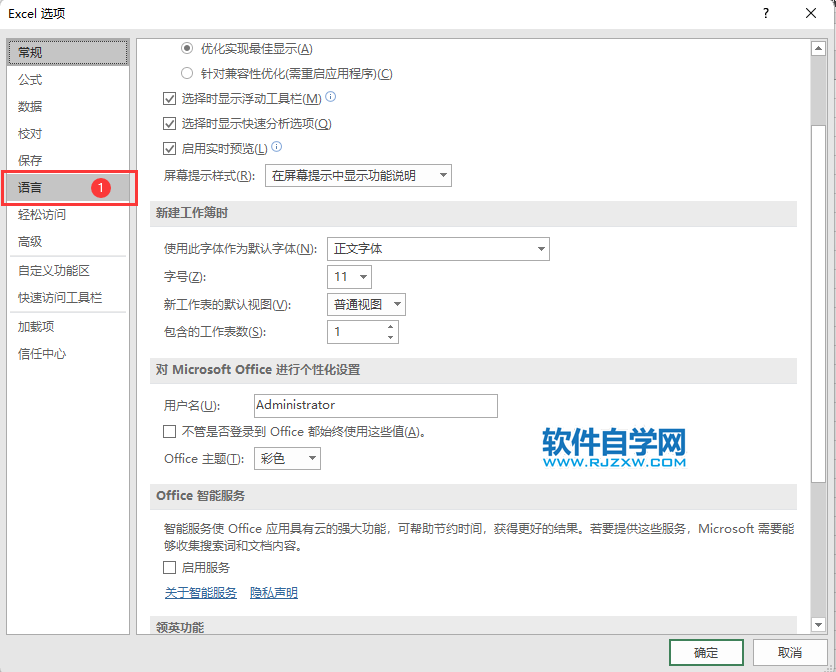The image size is (836, 672).
Task: Select the 语言 category
Action: click(x=68, y=187)
